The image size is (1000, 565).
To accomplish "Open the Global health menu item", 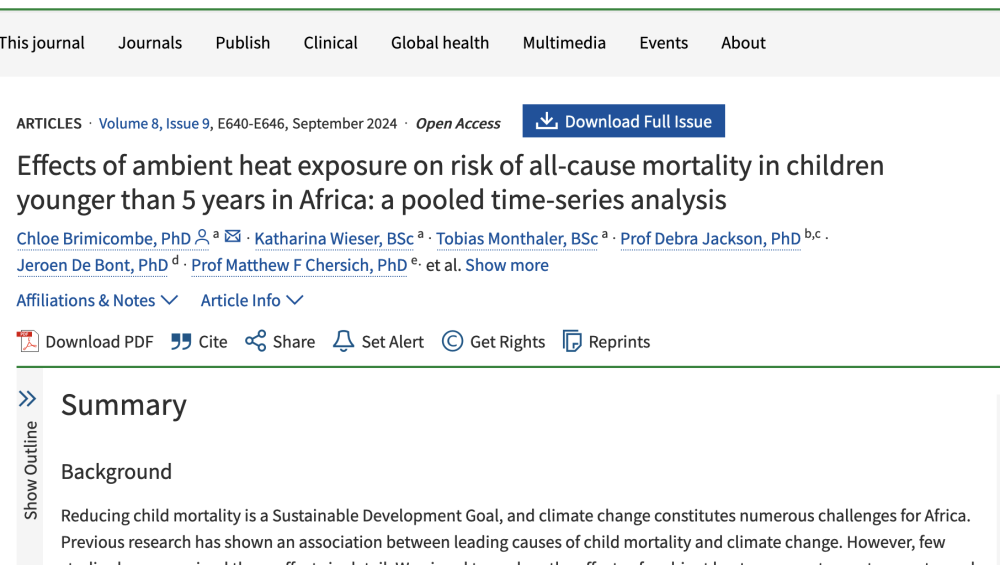I will tap(440, 43).
